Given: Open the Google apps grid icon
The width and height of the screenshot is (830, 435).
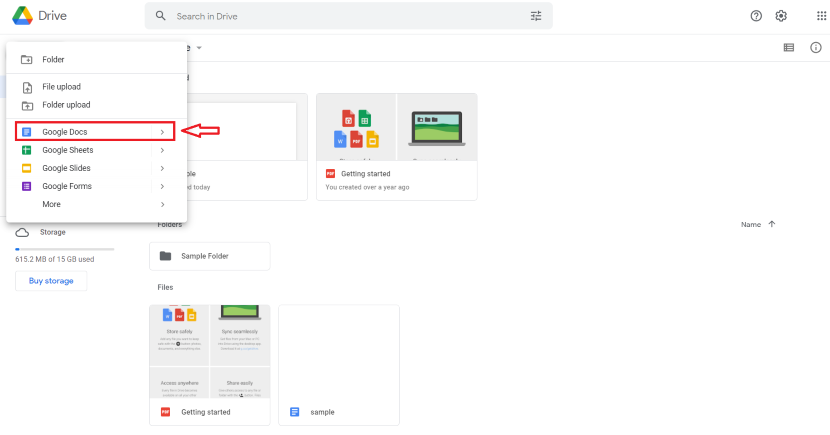Looking at the screenshot, I should (822, 16).
